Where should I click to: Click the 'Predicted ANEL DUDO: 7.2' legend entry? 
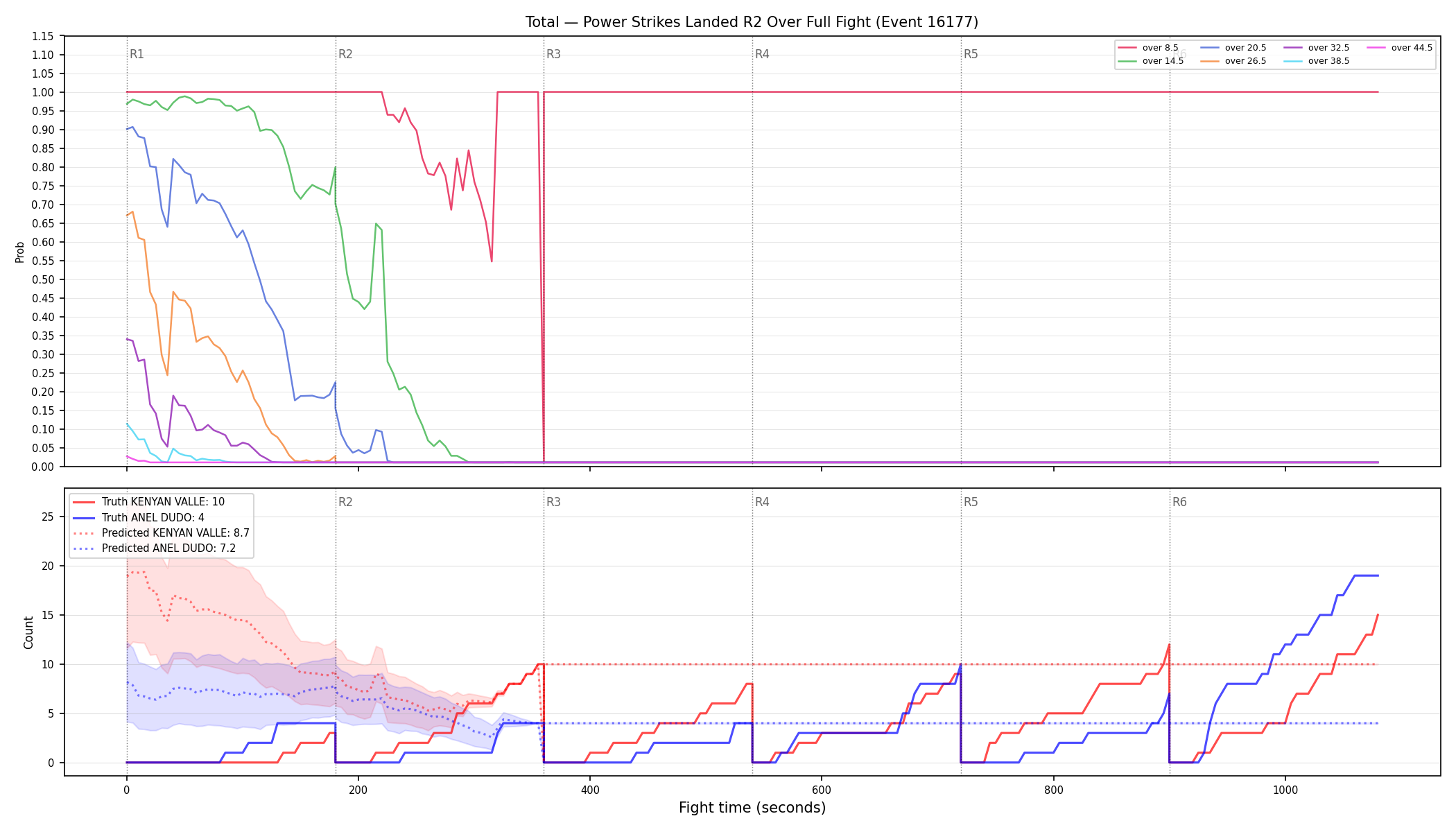pyautogui.click(x=154, y=548)
